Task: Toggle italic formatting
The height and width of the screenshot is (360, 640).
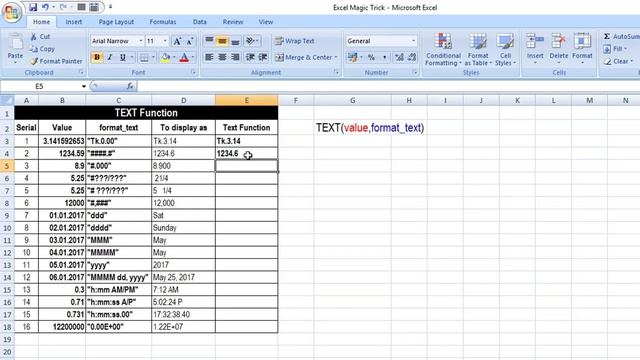Action: [110, 58]
